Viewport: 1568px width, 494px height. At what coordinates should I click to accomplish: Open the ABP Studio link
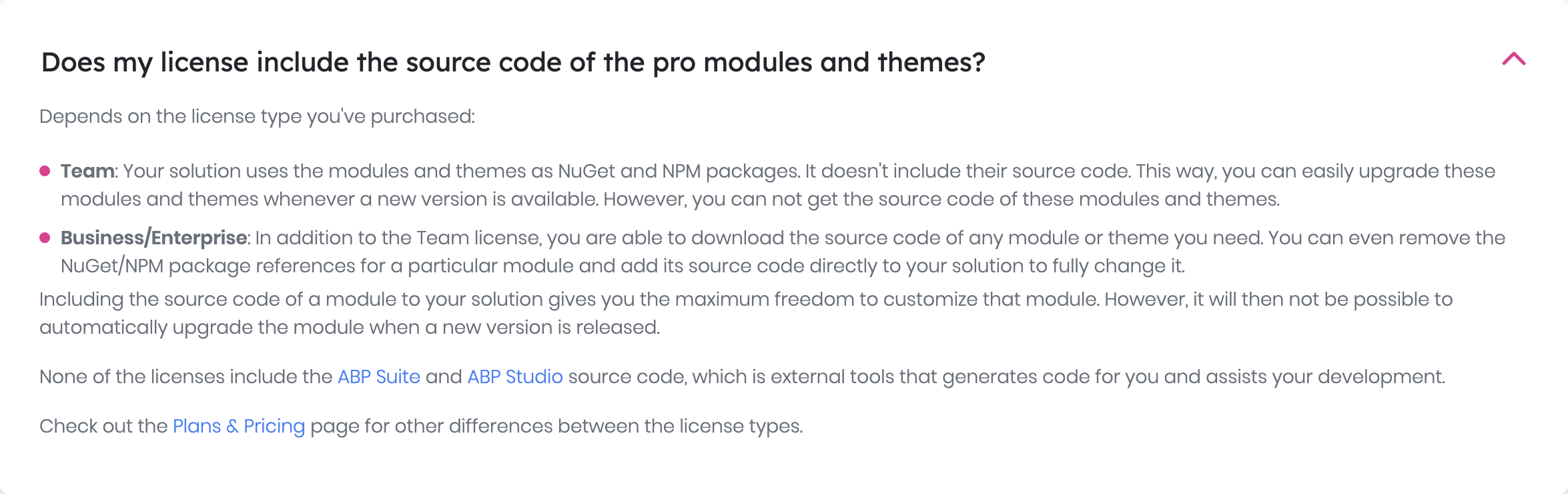[514, 377]
